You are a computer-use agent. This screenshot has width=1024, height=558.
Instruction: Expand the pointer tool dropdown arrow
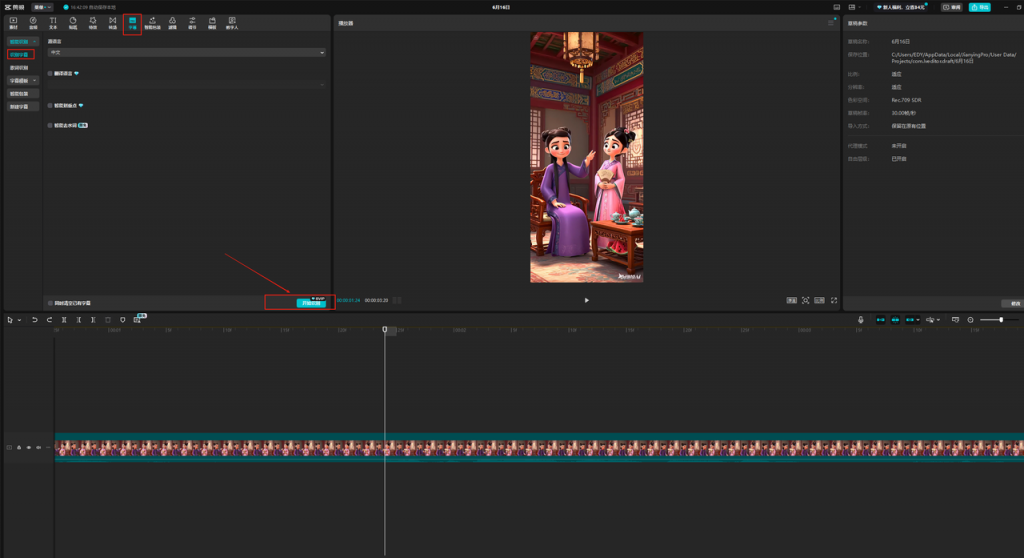pos(20,320)
